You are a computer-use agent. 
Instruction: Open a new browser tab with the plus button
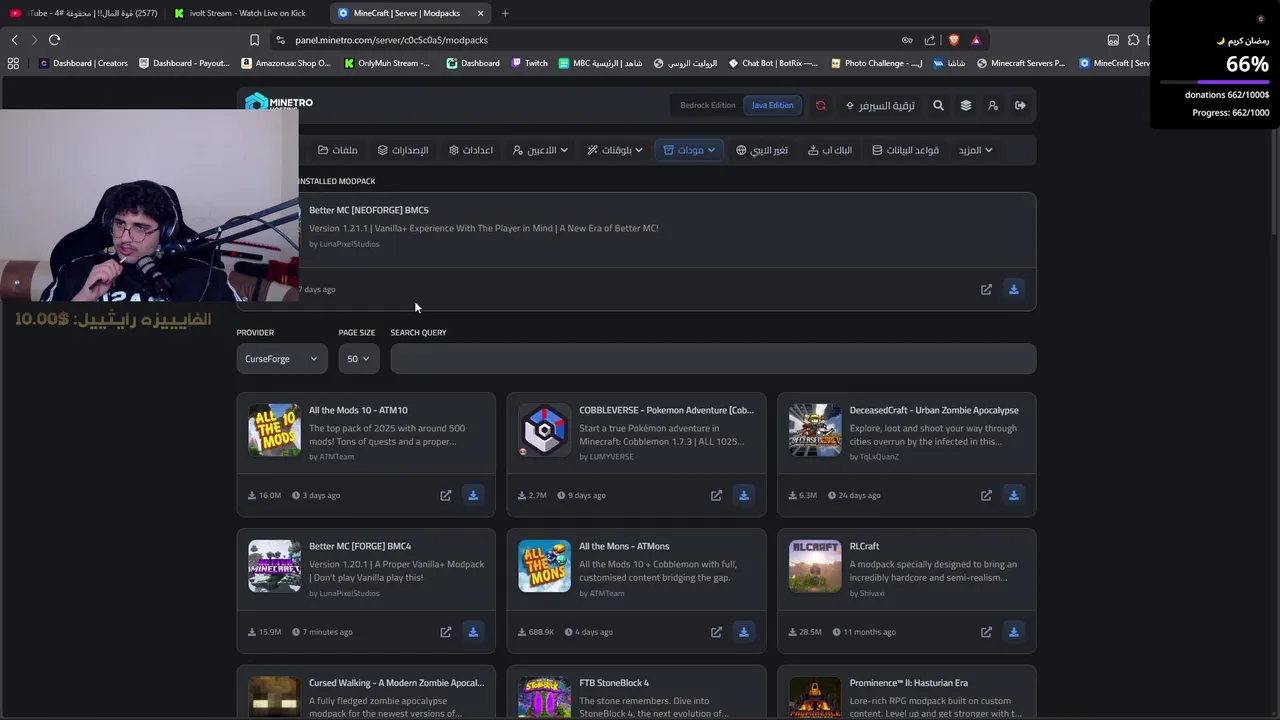[505, 13]
